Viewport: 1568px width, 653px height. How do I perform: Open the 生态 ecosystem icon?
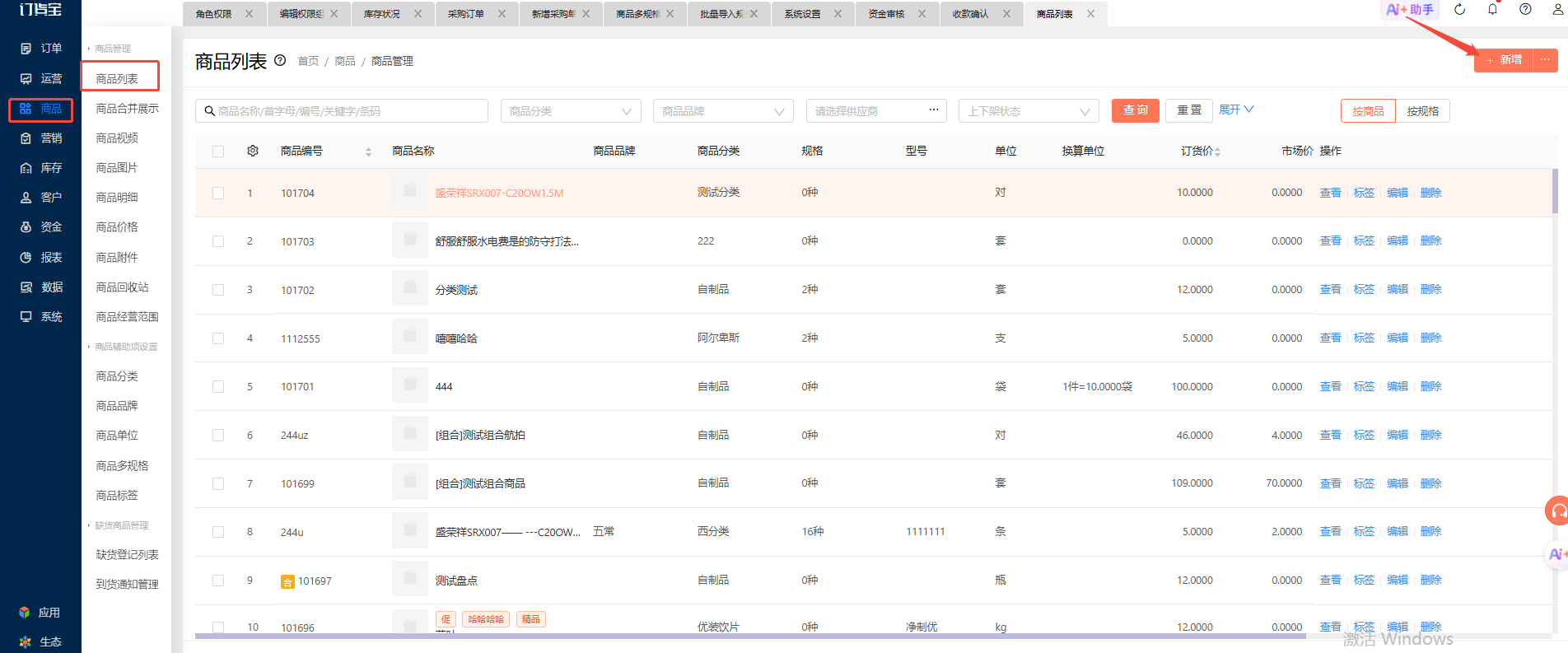pos(25,642)
